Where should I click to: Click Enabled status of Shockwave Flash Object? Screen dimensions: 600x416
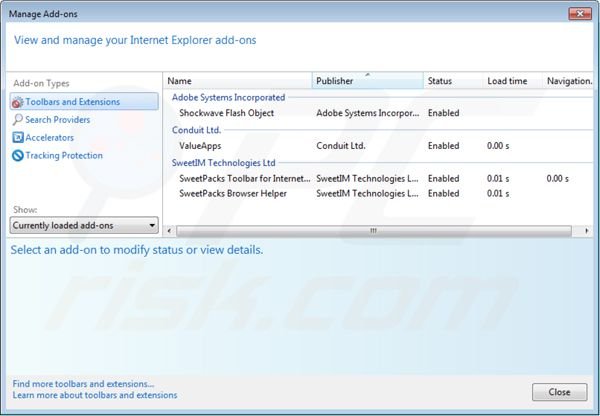point(443,113)
